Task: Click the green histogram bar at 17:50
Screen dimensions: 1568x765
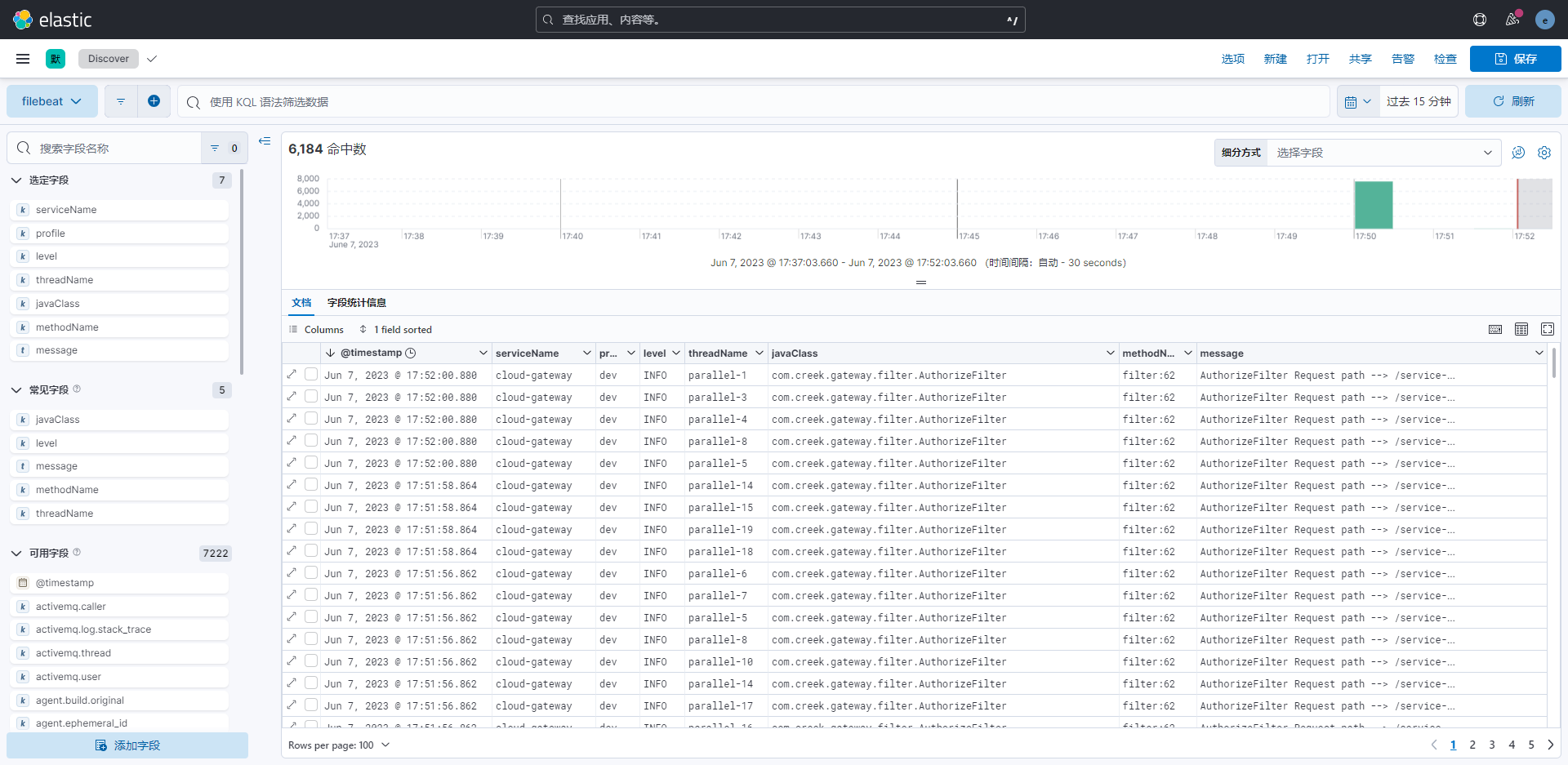Action: coord(1373,205)
